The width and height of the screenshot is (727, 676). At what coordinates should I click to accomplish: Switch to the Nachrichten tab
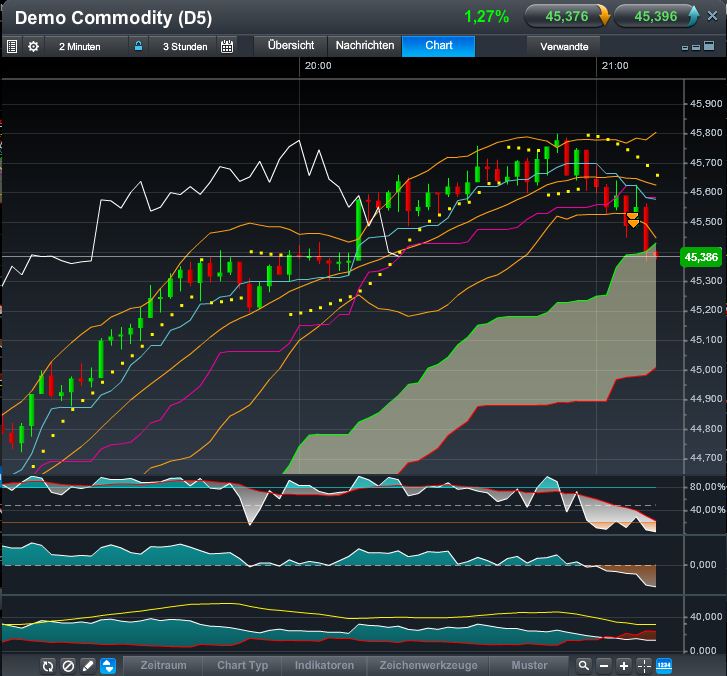(365, 45)
